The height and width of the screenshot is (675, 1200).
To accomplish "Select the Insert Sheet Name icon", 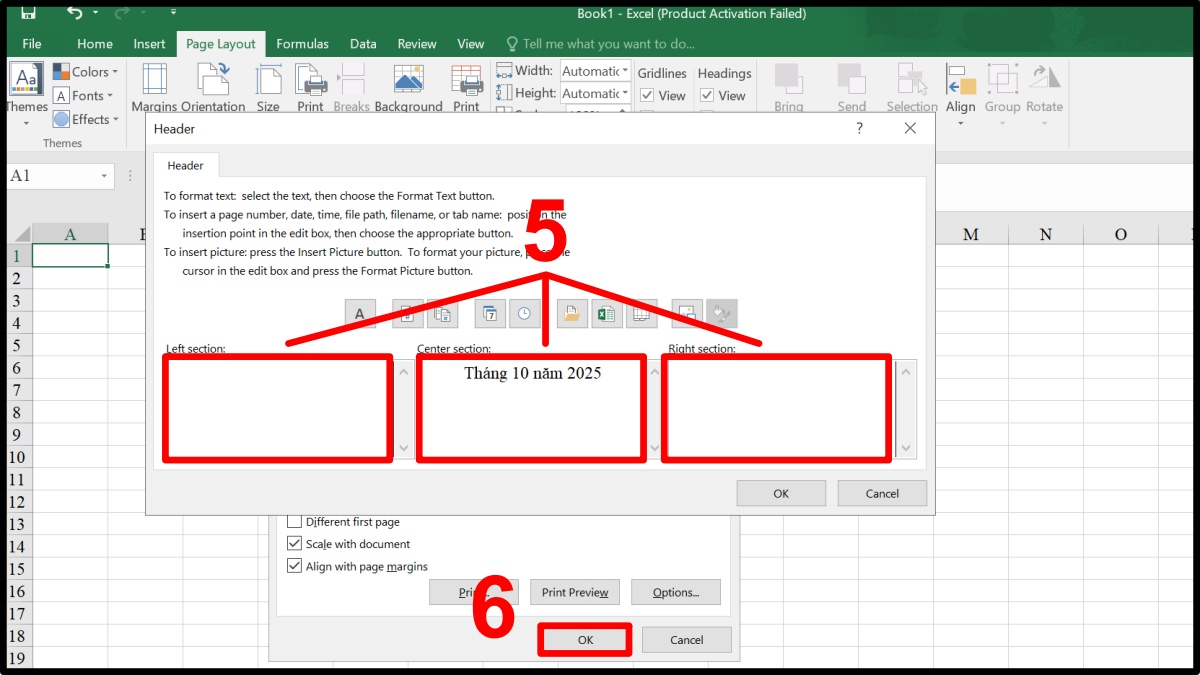I will (641, 313).
